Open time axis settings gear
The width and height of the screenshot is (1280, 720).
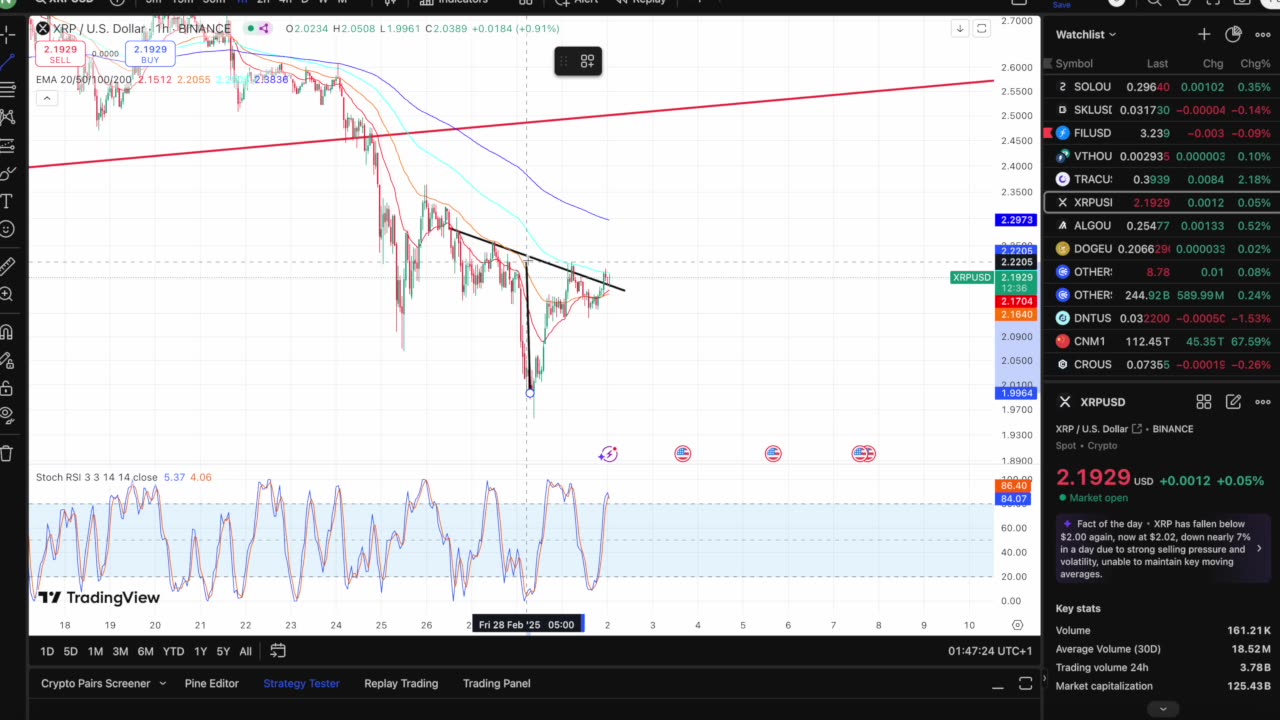1017,625
